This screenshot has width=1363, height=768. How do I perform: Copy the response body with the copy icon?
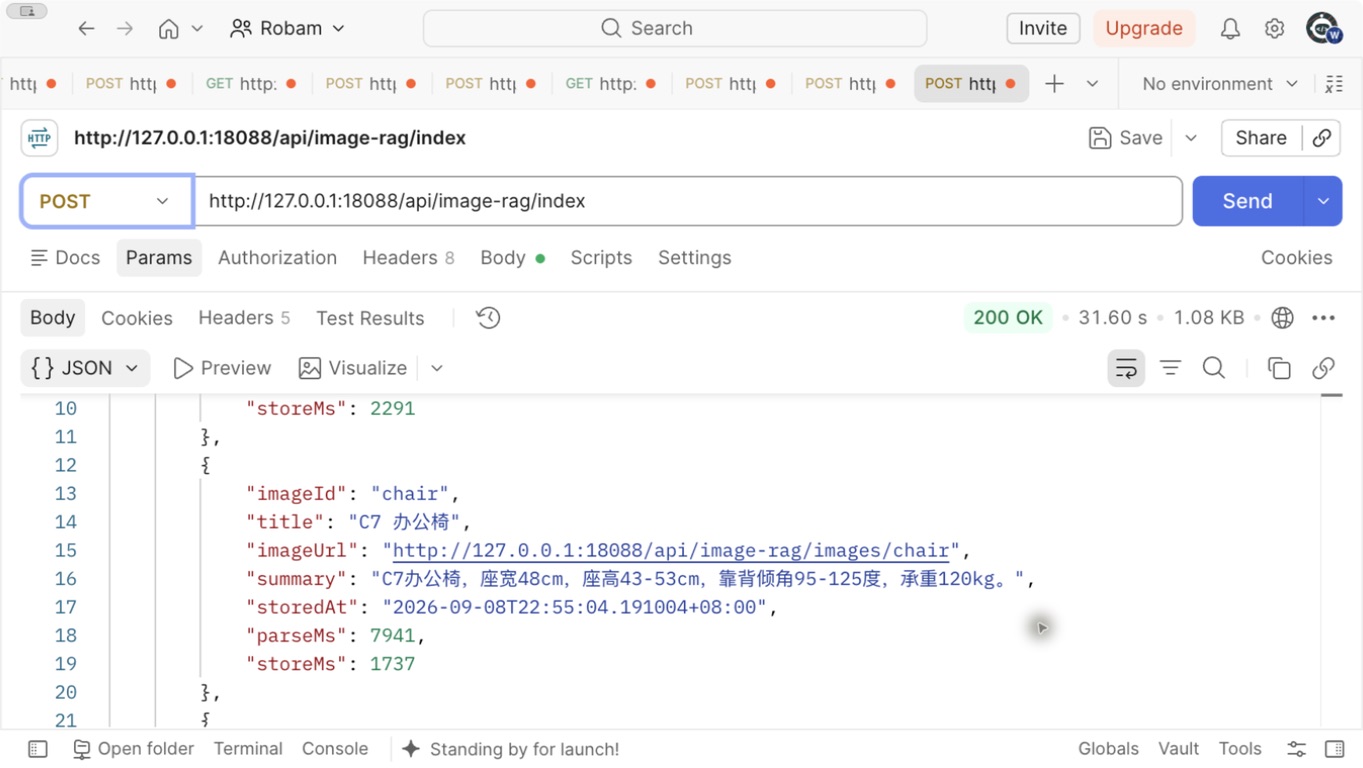1279,368
